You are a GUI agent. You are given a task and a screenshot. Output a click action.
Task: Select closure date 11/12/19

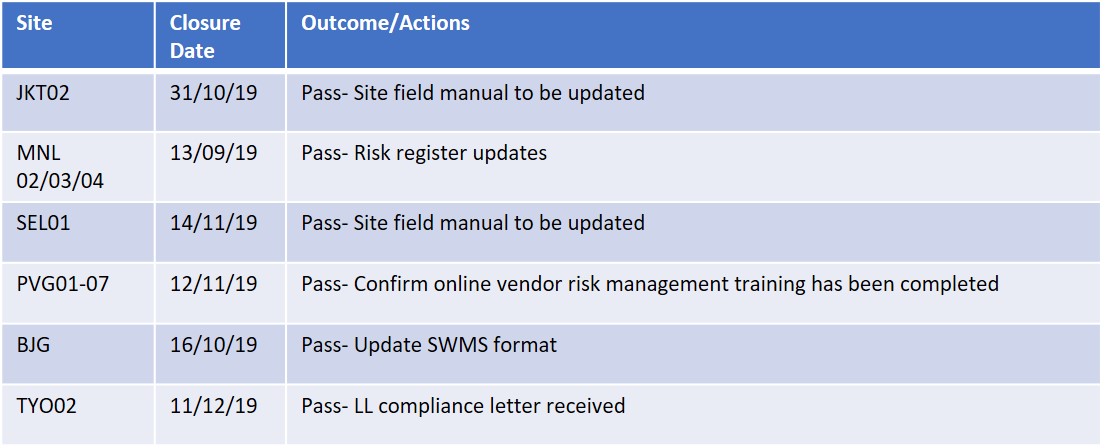pyautogui.click(x=214, y=406)
